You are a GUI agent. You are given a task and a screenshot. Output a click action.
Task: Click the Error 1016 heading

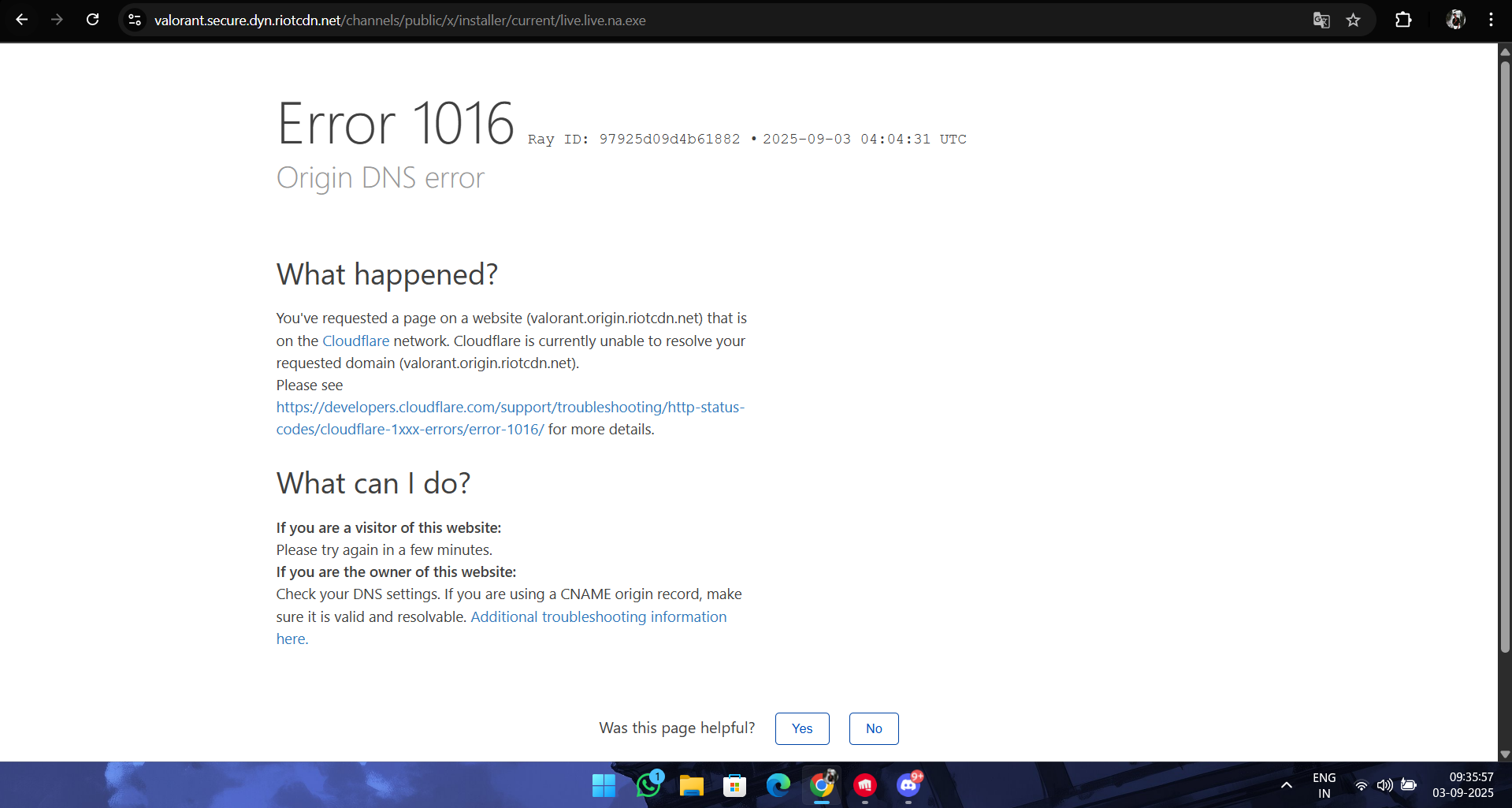[396, 124]
